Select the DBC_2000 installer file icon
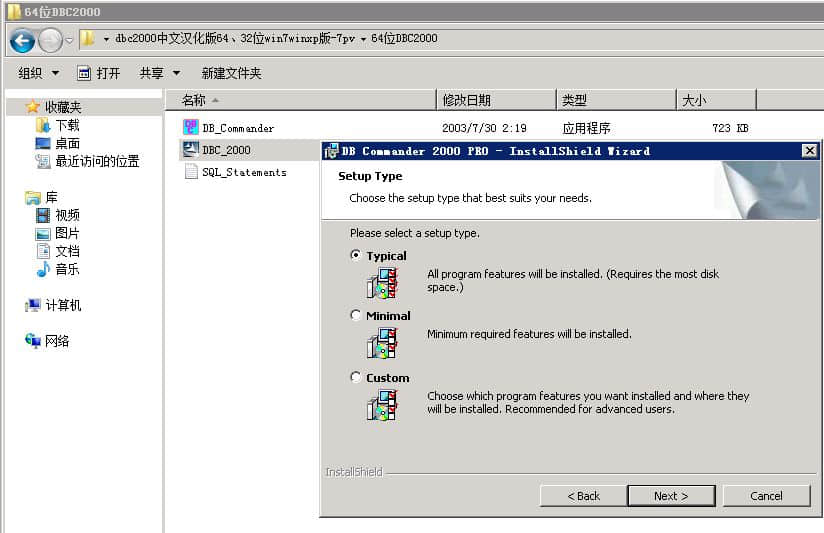The height and width of the screenshot is (533, 824). [x=191, y=150]
